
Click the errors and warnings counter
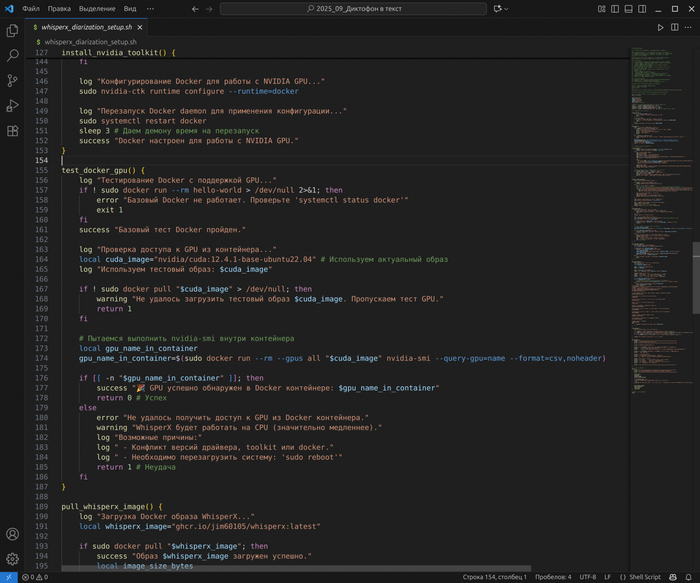(33, 577)
